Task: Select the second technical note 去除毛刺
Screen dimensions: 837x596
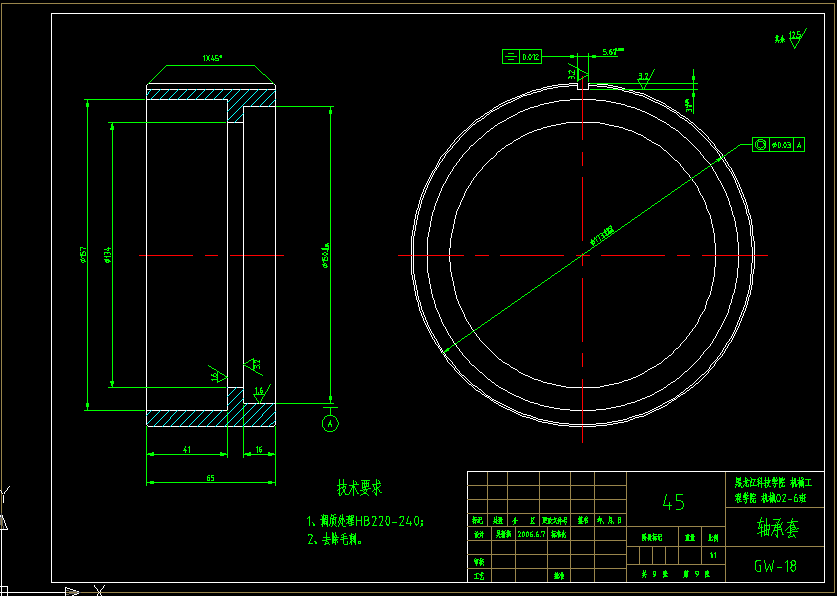Action: (x=335, y=540)
